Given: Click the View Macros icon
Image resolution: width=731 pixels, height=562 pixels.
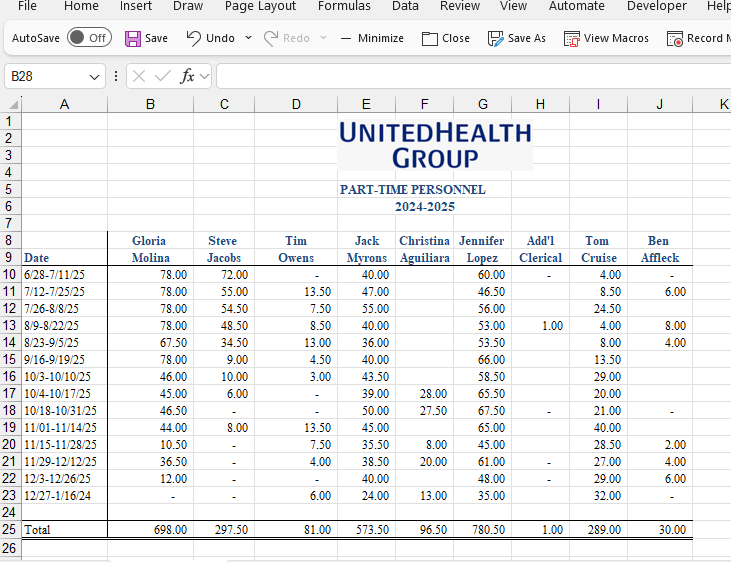Looking at the screenshot, I should [572, 38].
